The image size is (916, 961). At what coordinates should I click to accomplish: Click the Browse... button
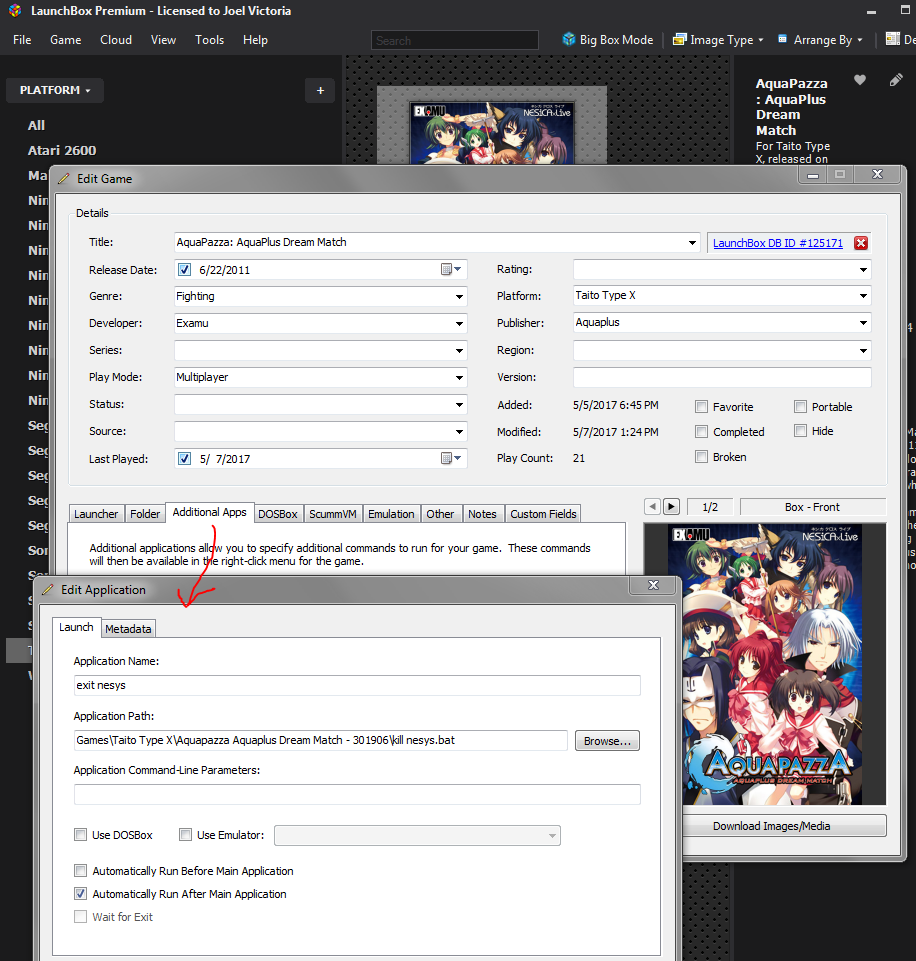607,740
